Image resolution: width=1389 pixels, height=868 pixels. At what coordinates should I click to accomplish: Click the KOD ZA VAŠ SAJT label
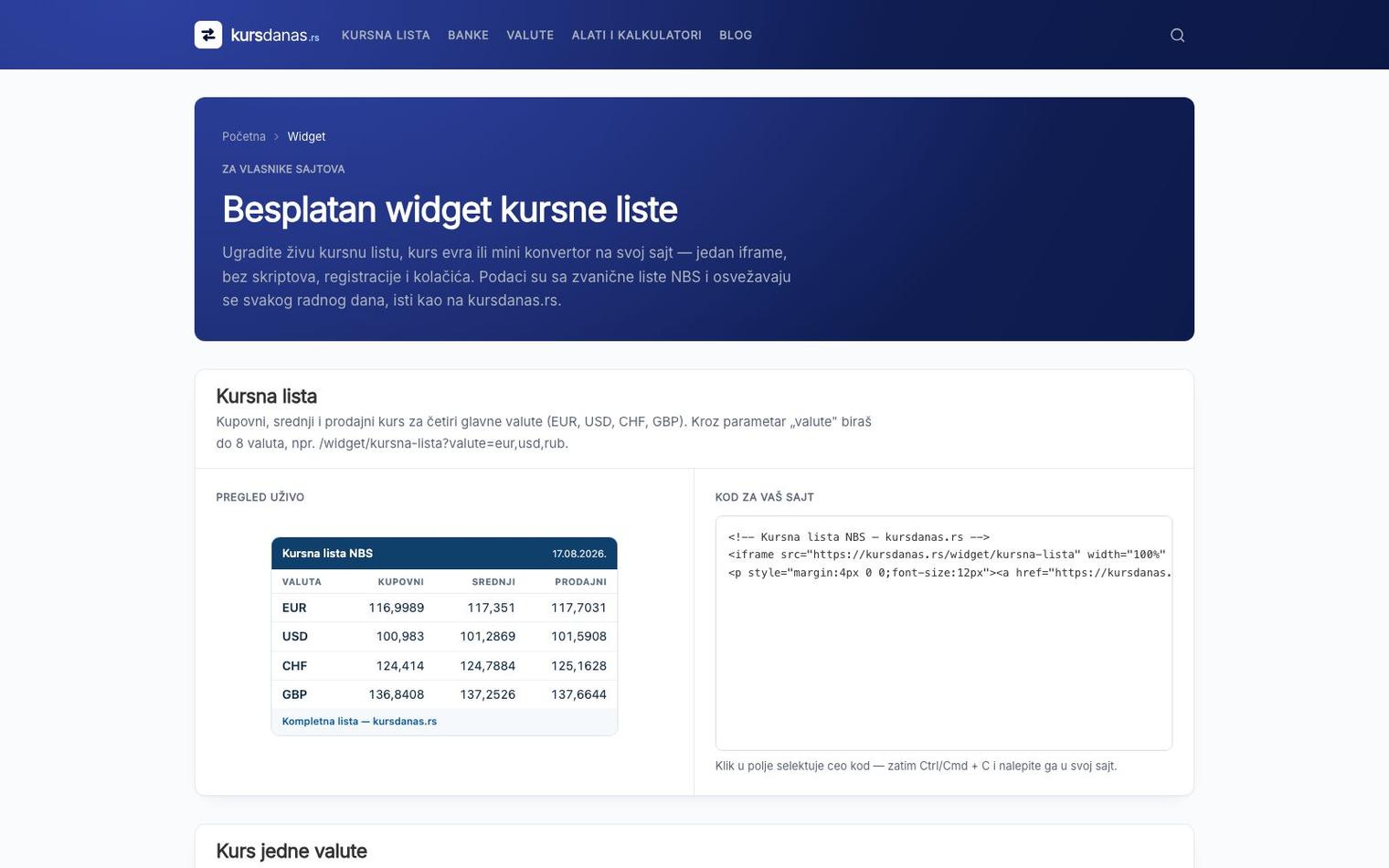point(765,497)
